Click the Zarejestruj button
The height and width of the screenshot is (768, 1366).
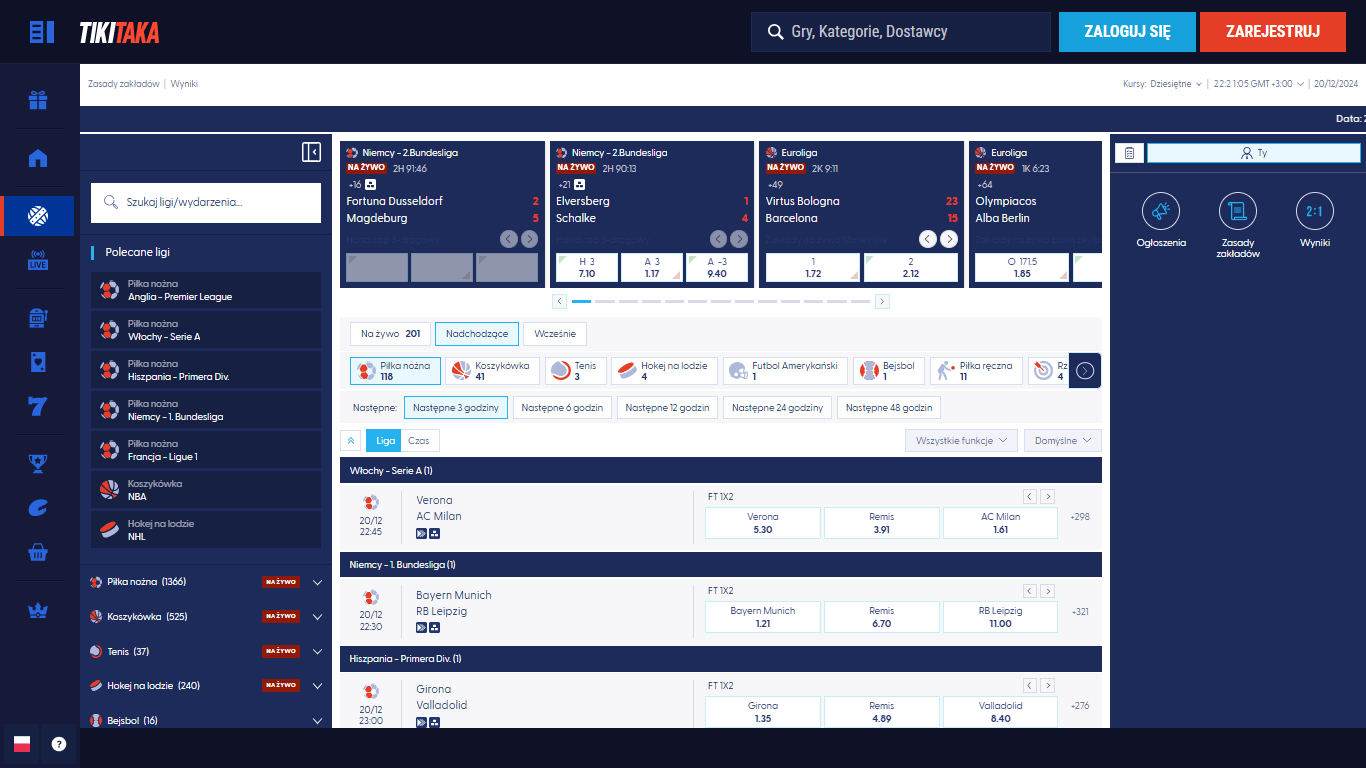pos(1275,32)
